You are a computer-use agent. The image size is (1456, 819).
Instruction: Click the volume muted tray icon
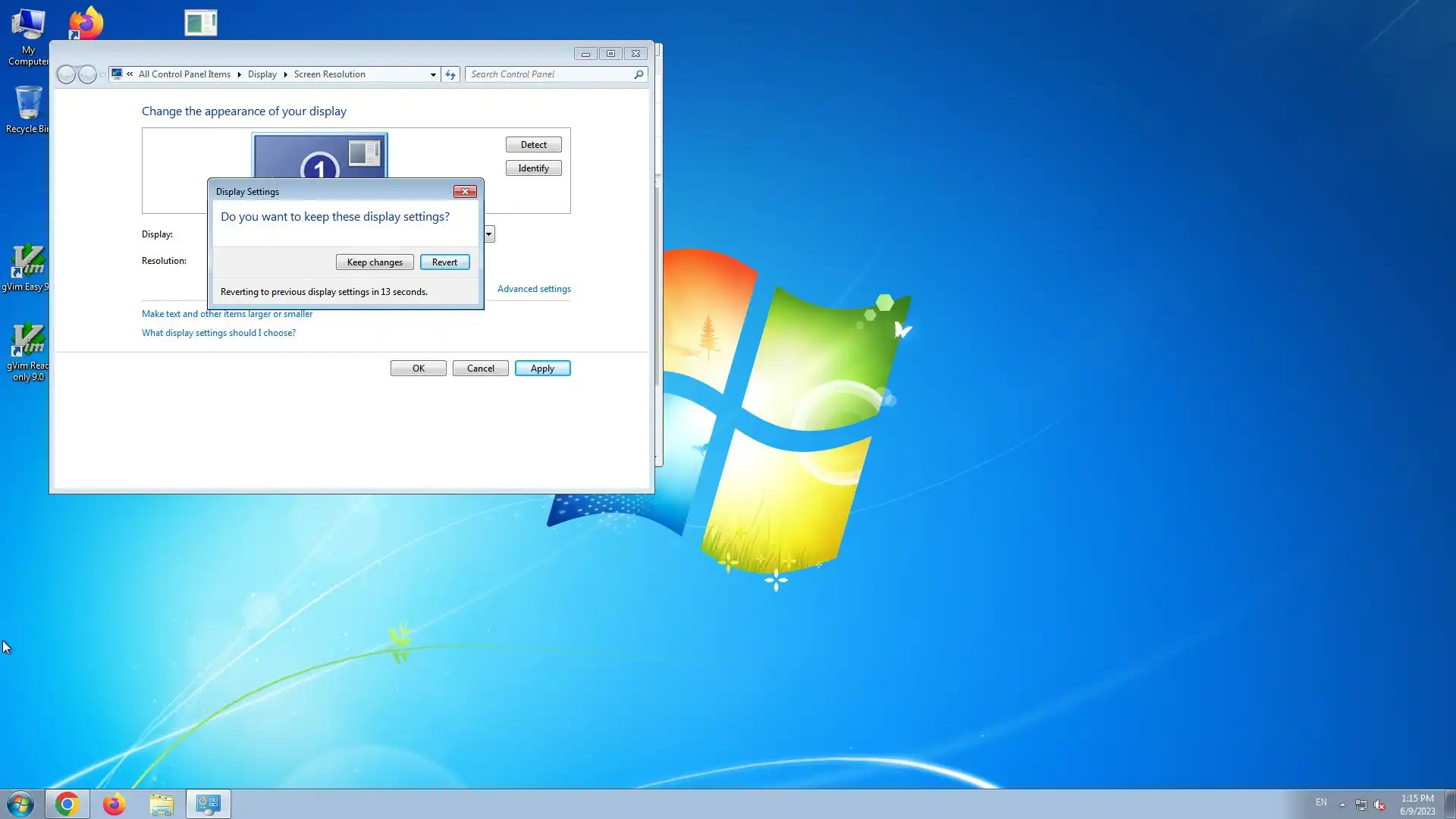1379,805
